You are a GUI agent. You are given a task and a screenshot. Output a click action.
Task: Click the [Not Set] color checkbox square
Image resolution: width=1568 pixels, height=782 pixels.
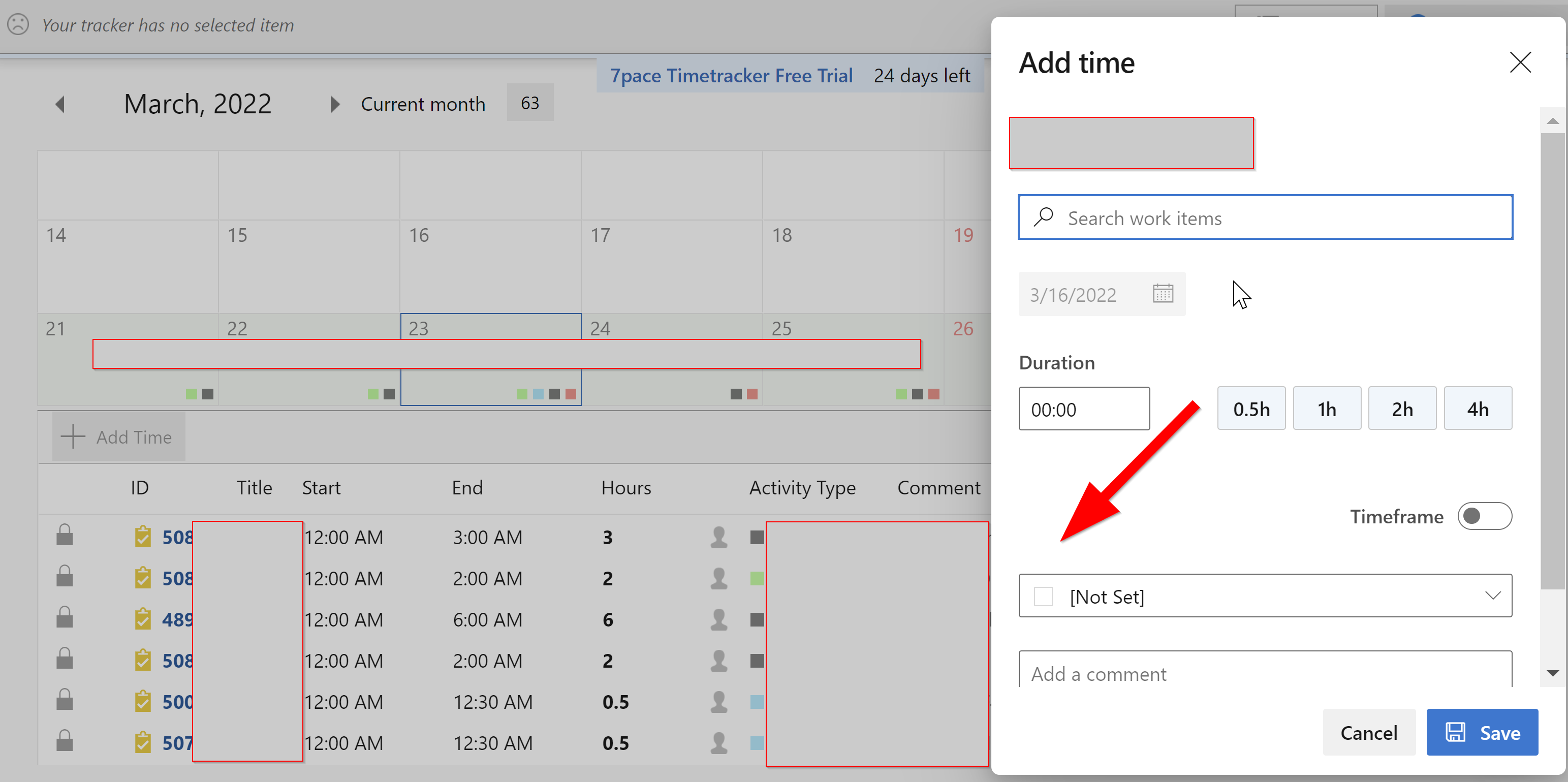pos(1043,596)
